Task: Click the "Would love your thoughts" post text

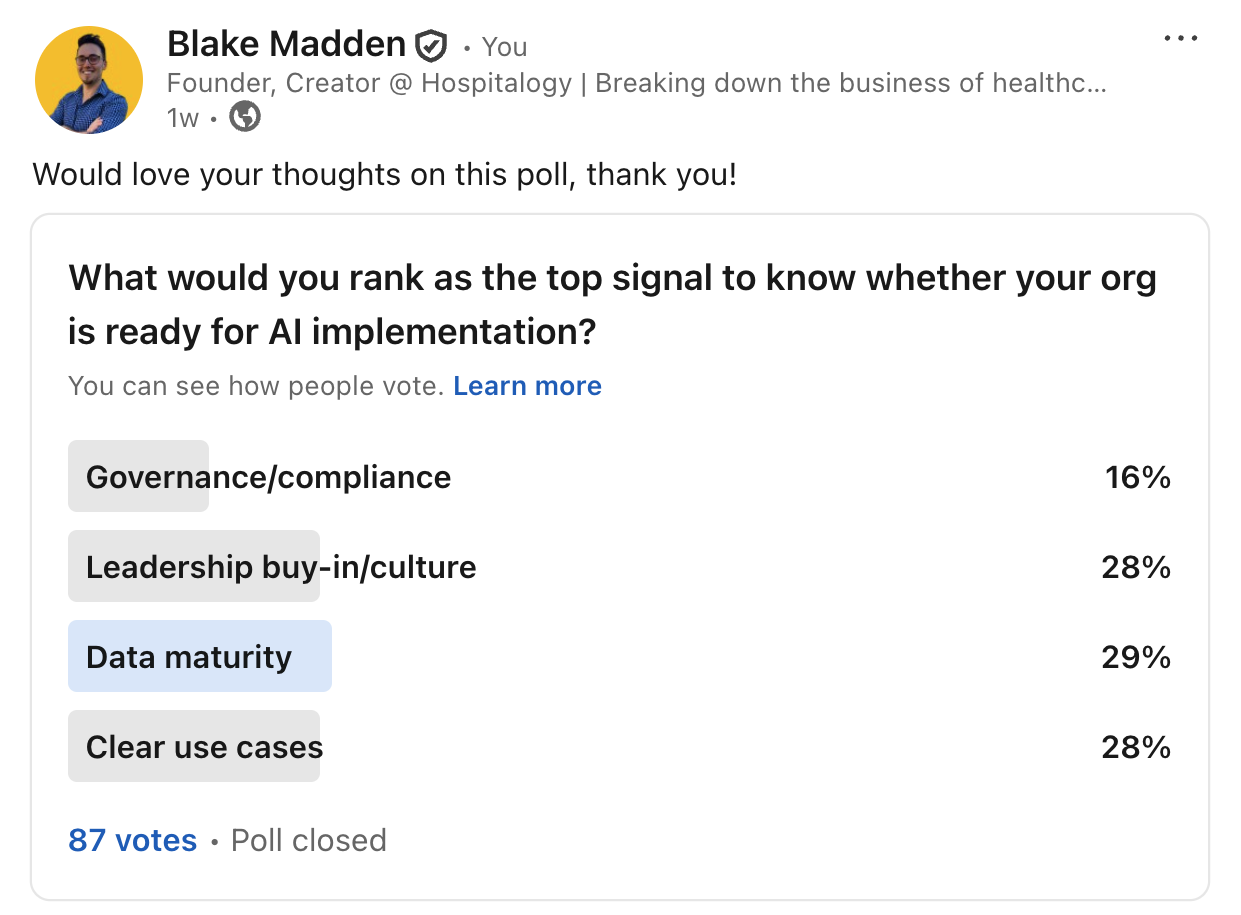Action: (x=384, y=175)
